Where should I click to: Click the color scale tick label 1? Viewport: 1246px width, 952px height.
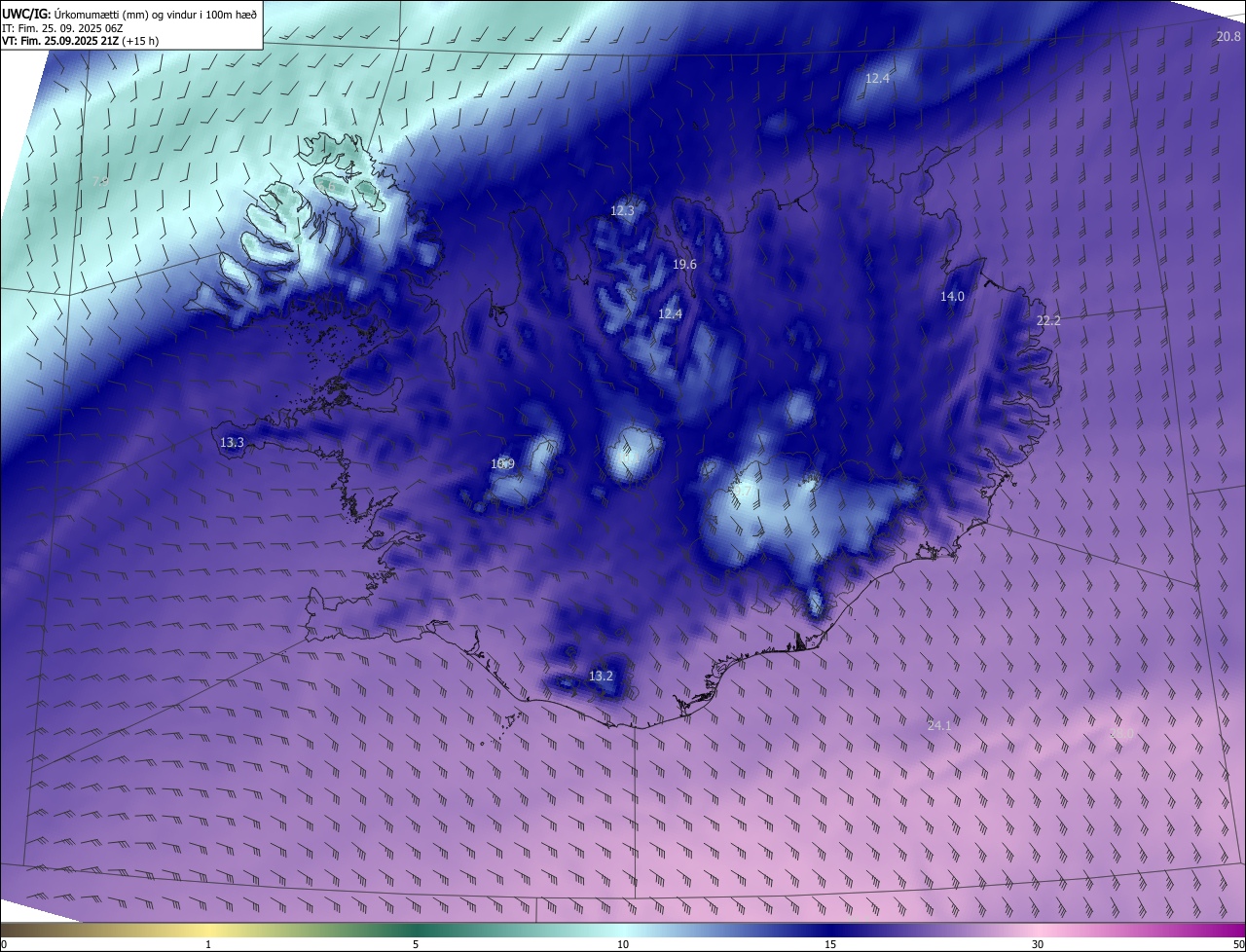point(208,944)
